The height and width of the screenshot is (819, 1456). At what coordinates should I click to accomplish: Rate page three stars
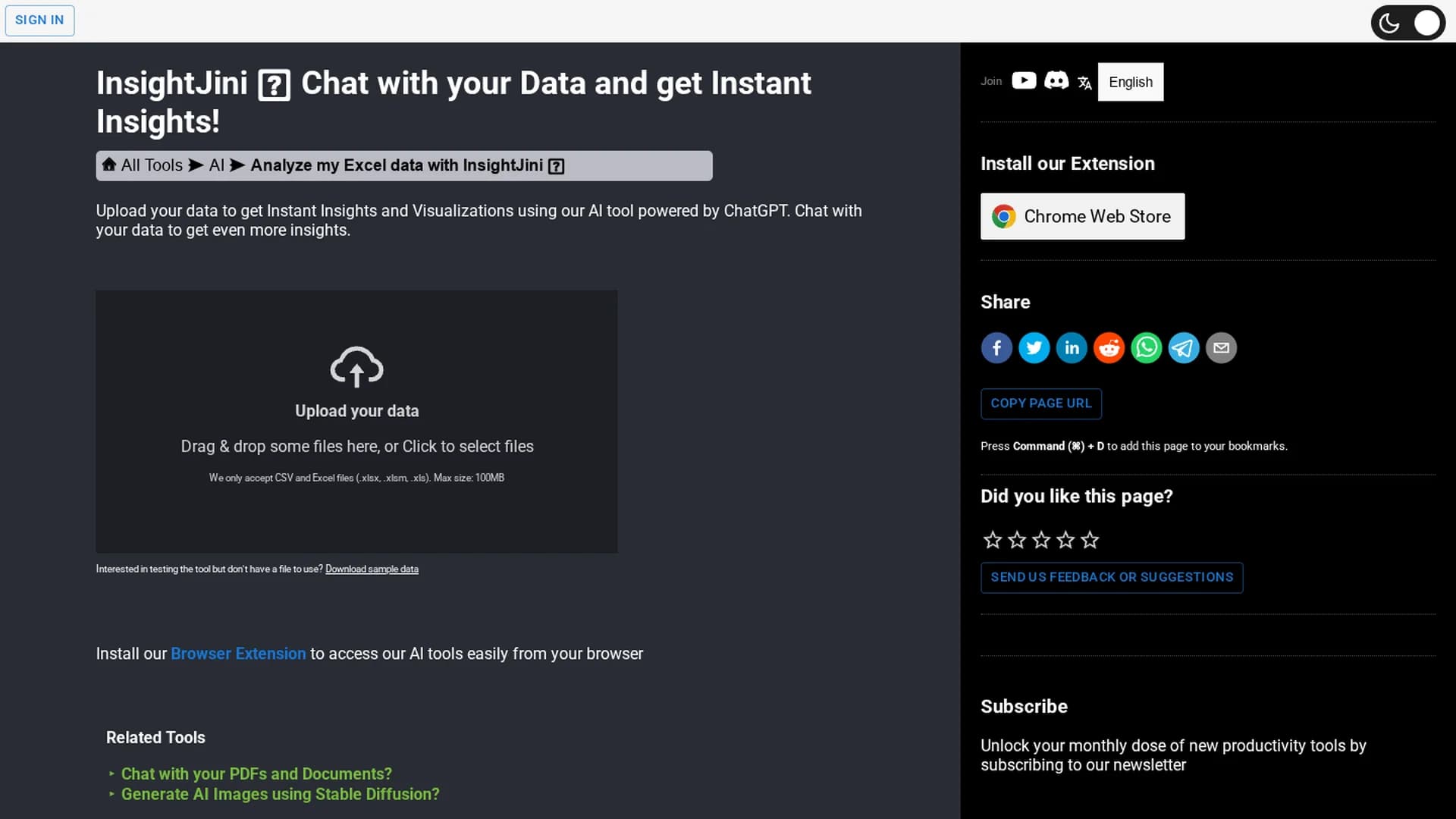1041,540
